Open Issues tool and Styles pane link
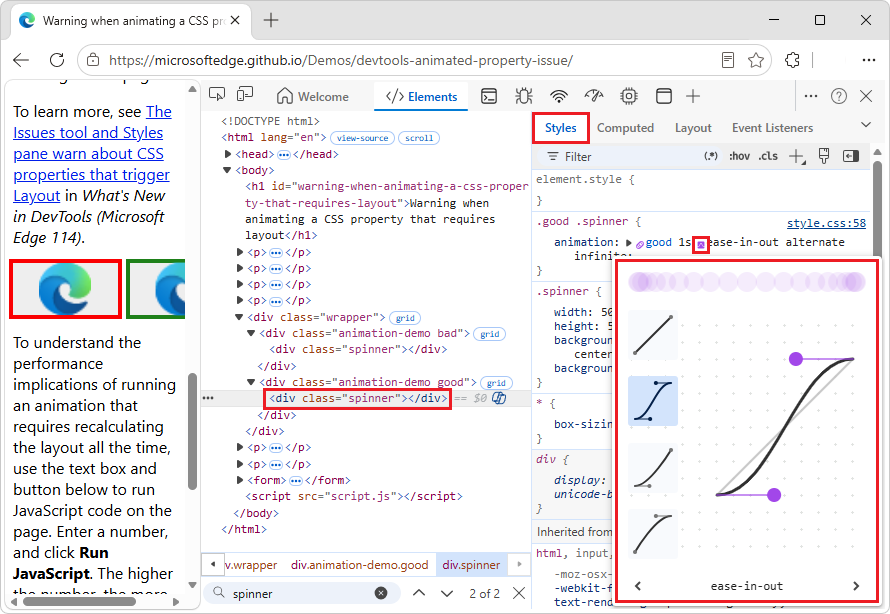890x614 pixels. coord(92,154)
